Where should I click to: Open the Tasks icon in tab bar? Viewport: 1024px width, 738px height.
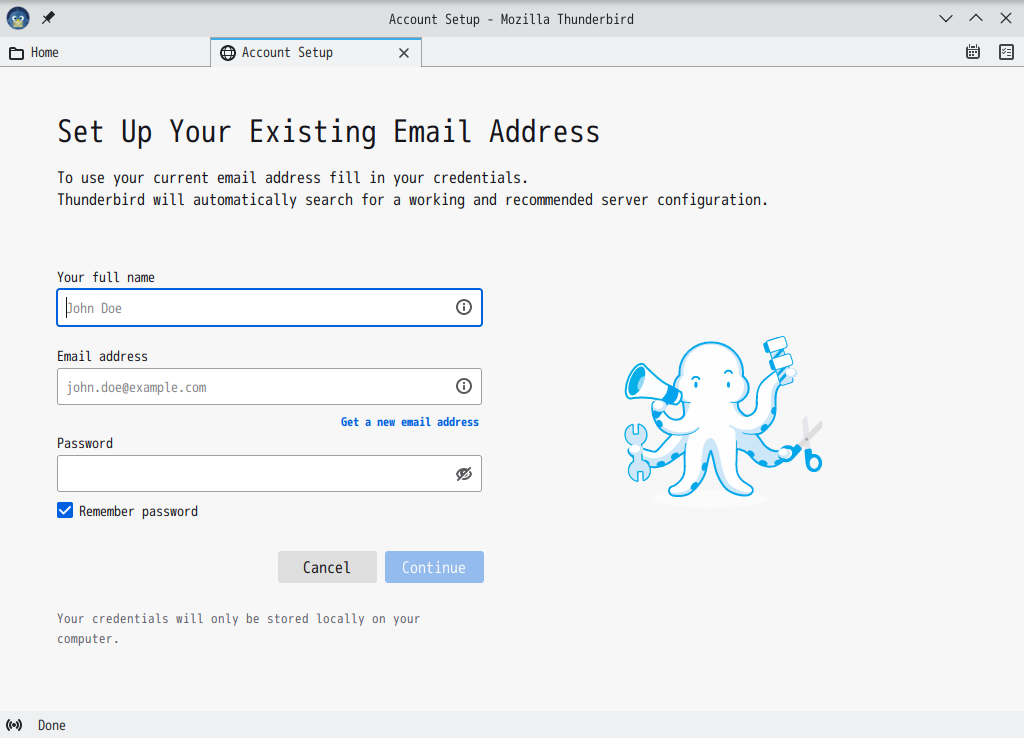pos(1006,52)
